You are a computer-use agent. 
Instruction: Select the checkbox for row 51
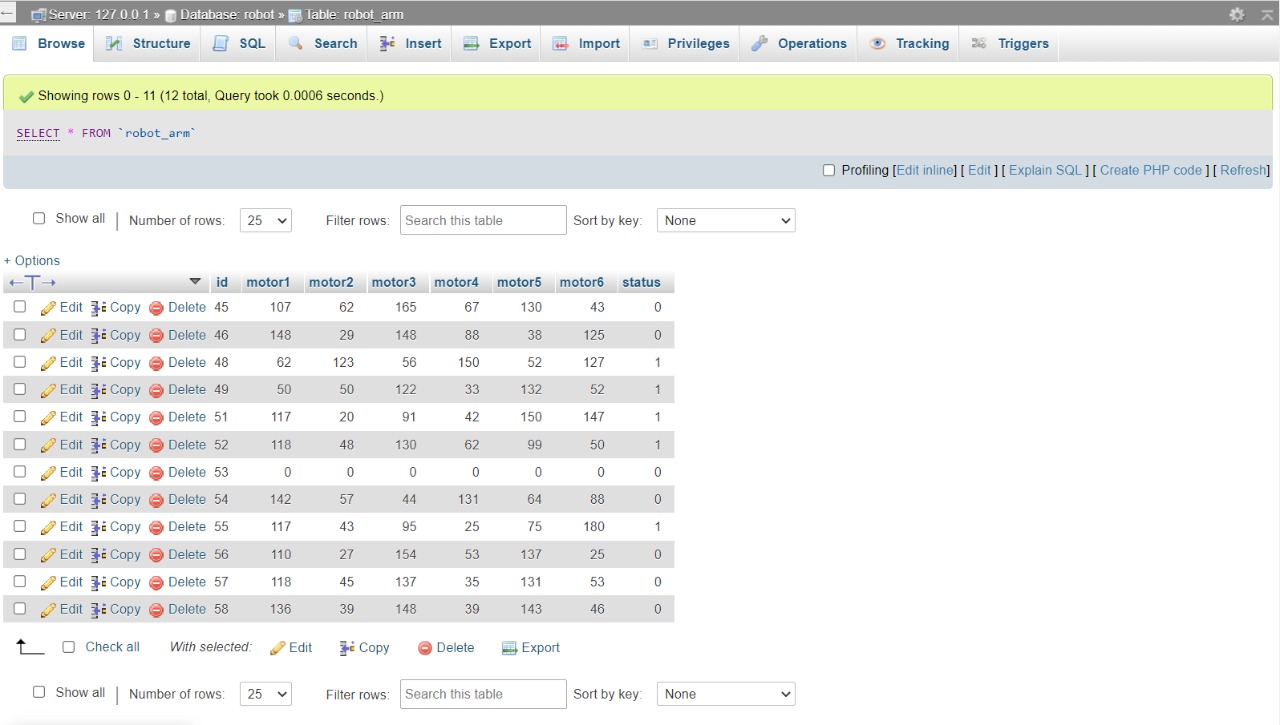pos(19,417)
